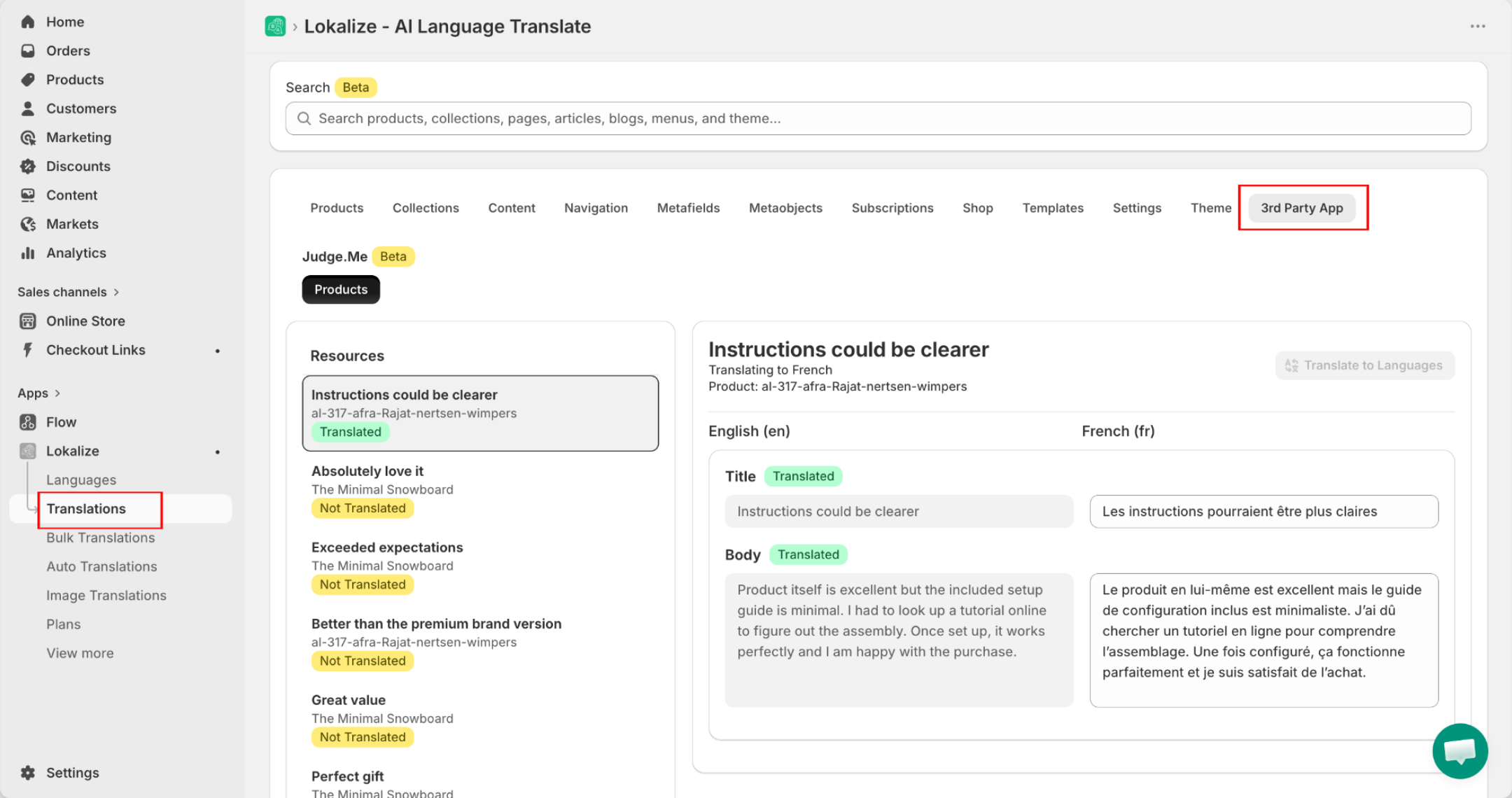Expand the Apps section chevron
The width and height of the screenshot is (1512, 798).
click(57, 393)
